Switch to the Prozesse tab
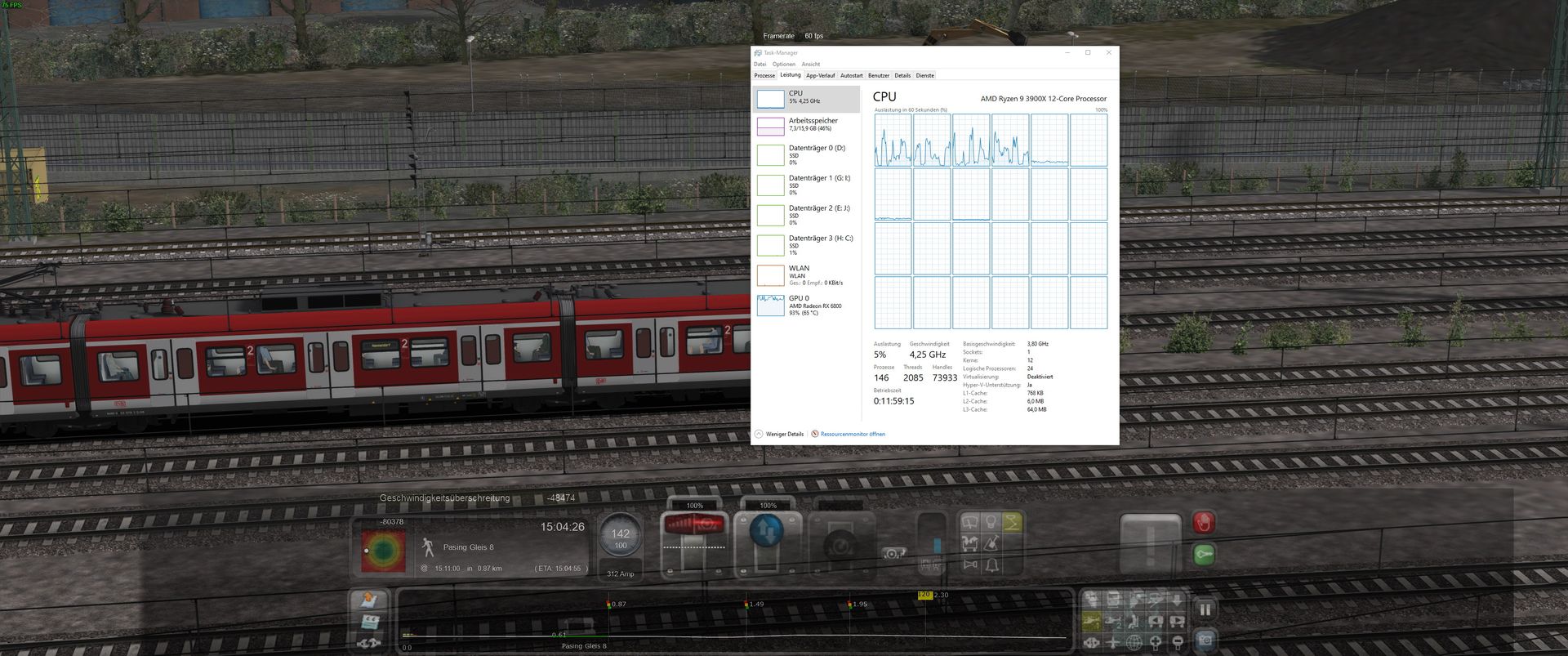This screenshot has width=1568, height=656. pyautogui.click(x=764, y=75)
